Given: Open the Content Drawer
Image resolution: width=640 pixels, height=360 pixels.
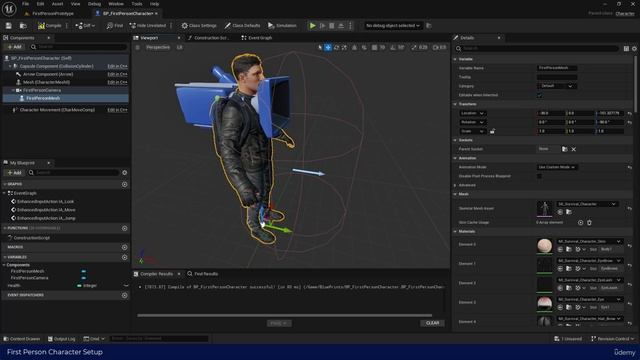Looking at the screenshot, I should coord(22,339).
